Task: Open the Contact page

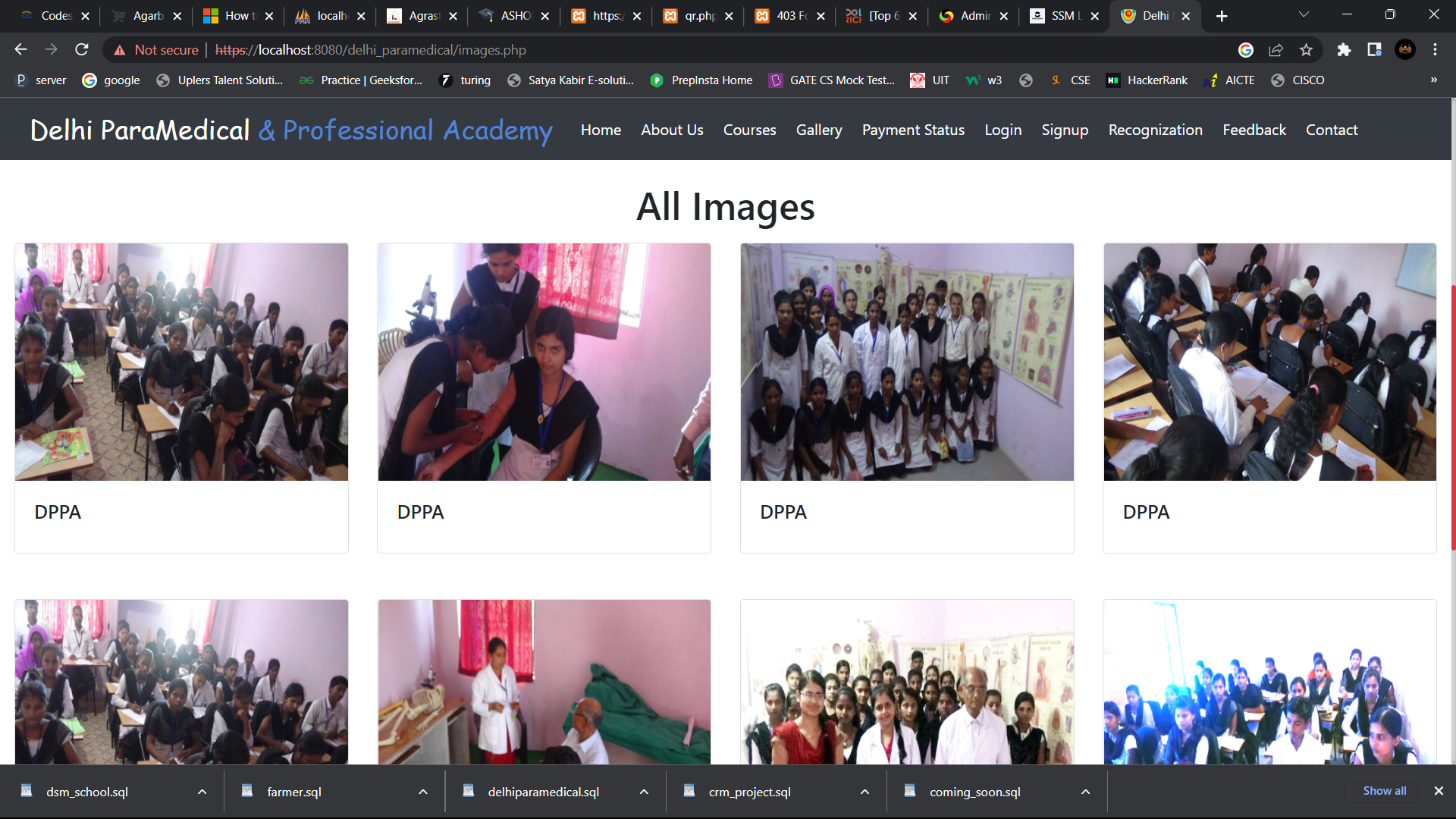Action: click(x=1332, y=130)
